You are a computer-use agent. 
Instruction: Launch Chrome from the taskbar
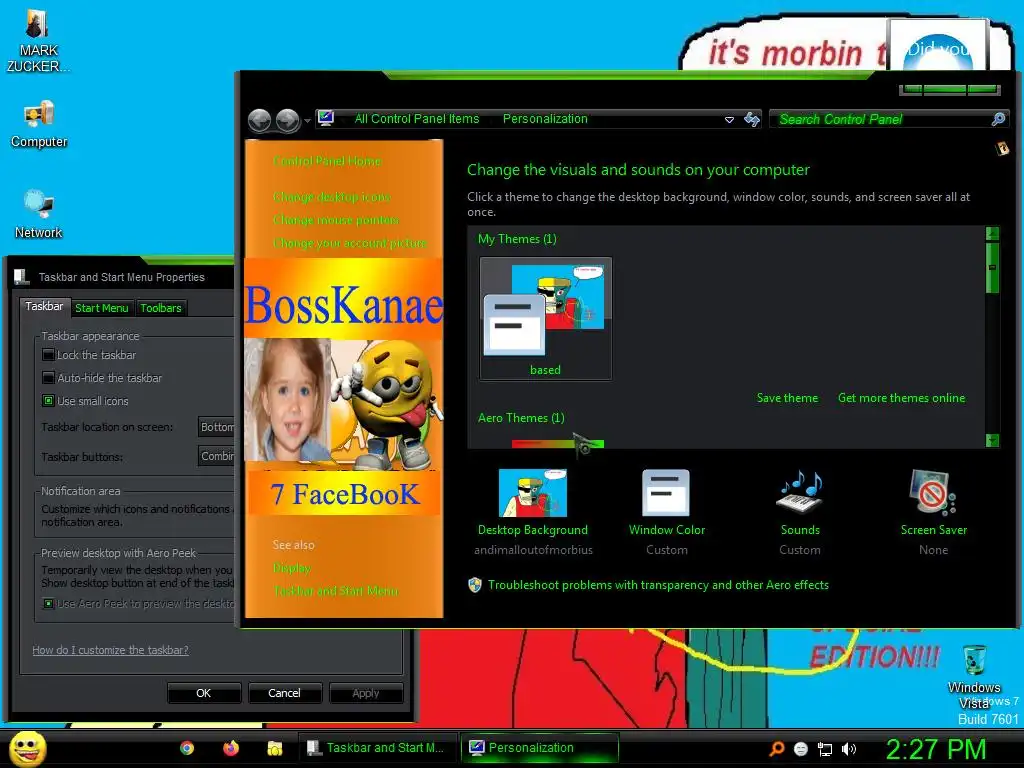point(187,748)
